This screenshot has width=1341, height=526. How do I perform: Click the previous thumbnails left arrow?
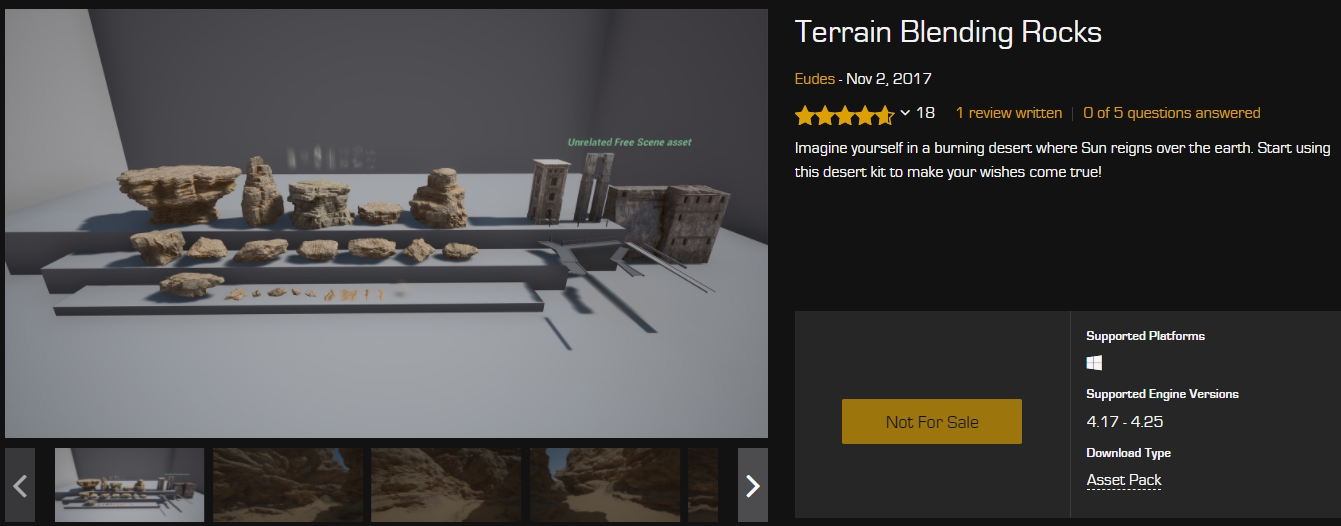coord(20,486)
